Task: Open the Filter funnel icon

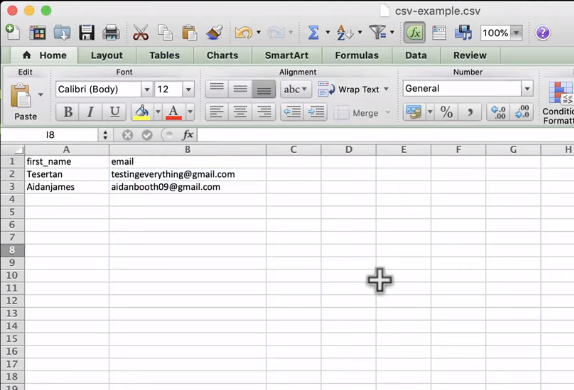Action: [378, 33]
